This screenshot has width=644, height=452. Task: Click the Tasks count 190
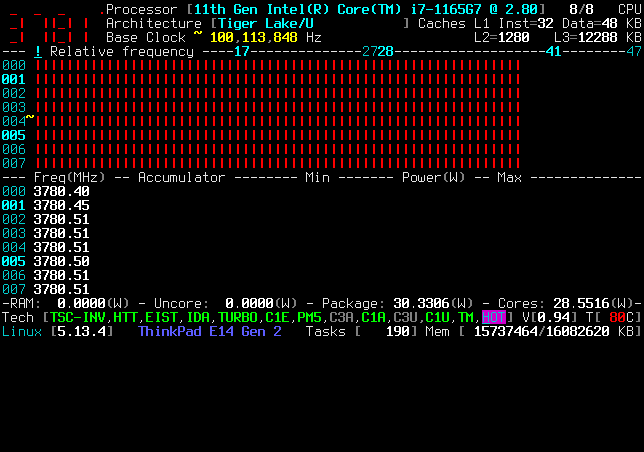pos(397,332)
